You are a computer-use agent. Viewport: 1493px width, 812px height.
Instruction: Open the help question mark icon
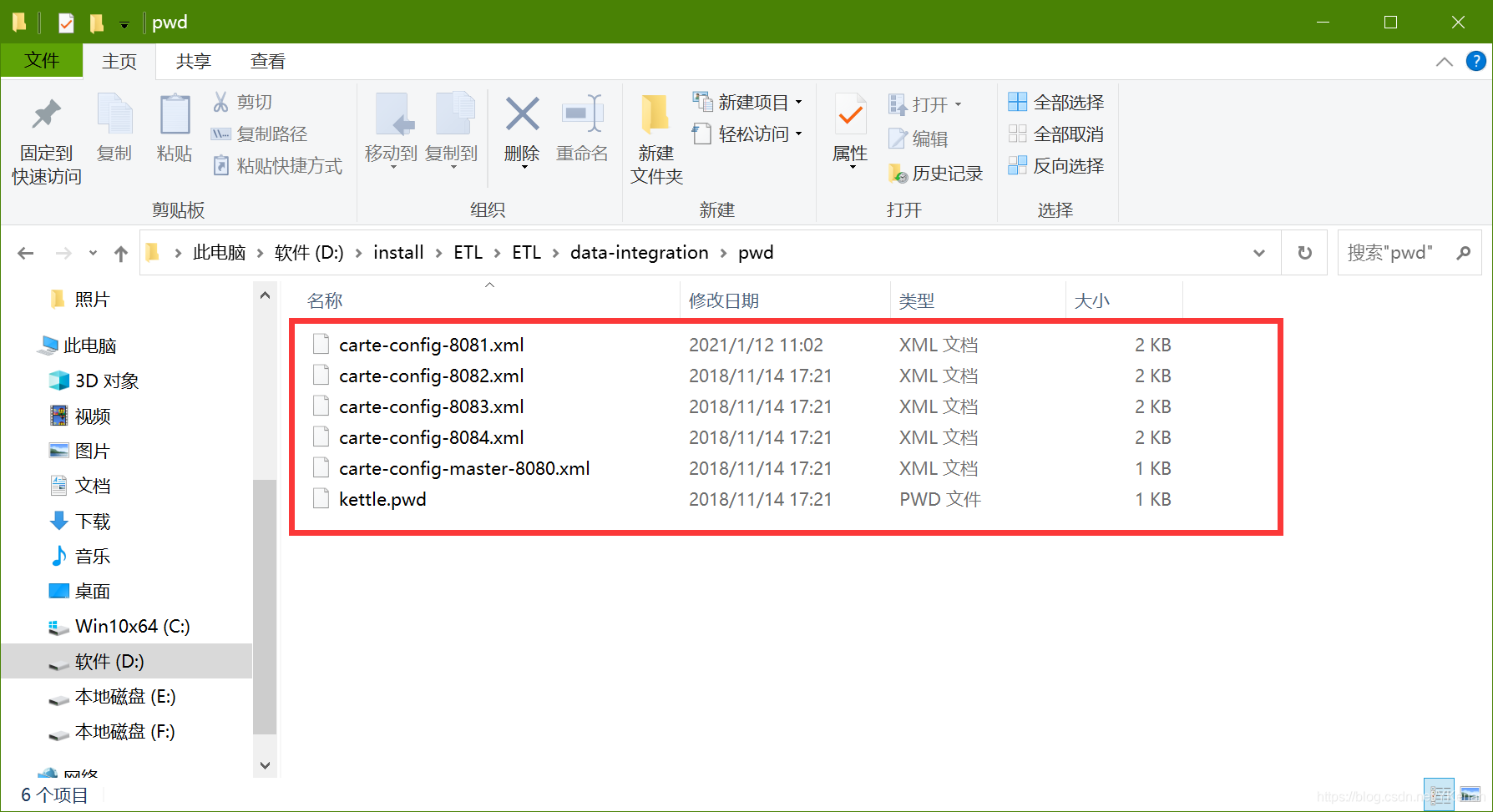(1475, 61)
